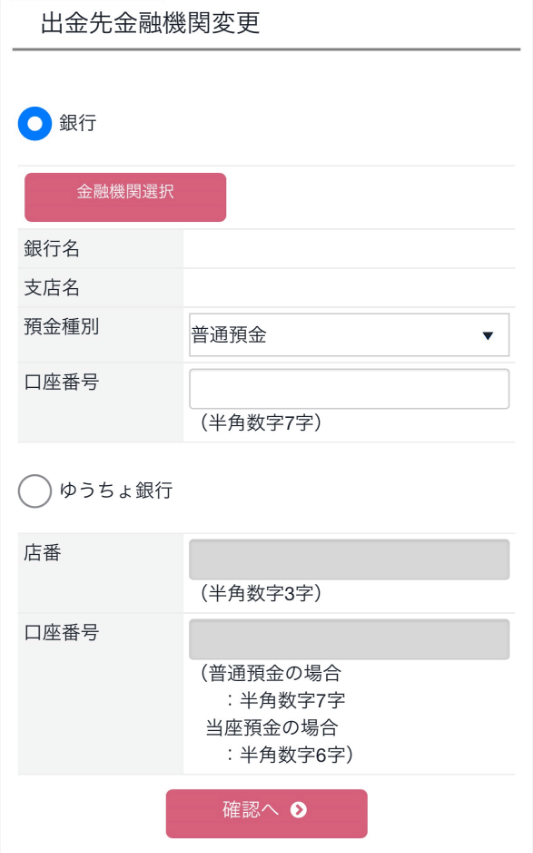Click the empty 支店名 value field

(x=349, y=288)
